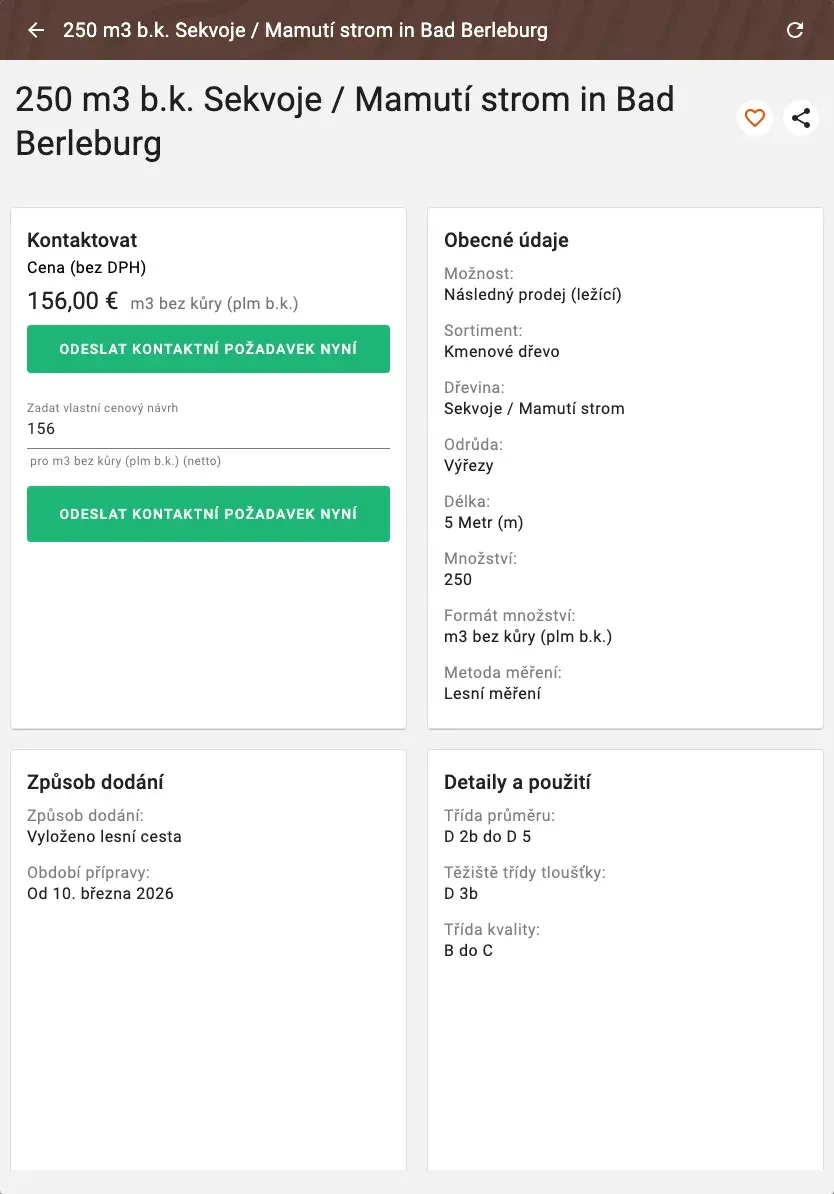The image size is (834, 1194).
Task: Click the Obecné údaje heading
Action: (506, 240)
